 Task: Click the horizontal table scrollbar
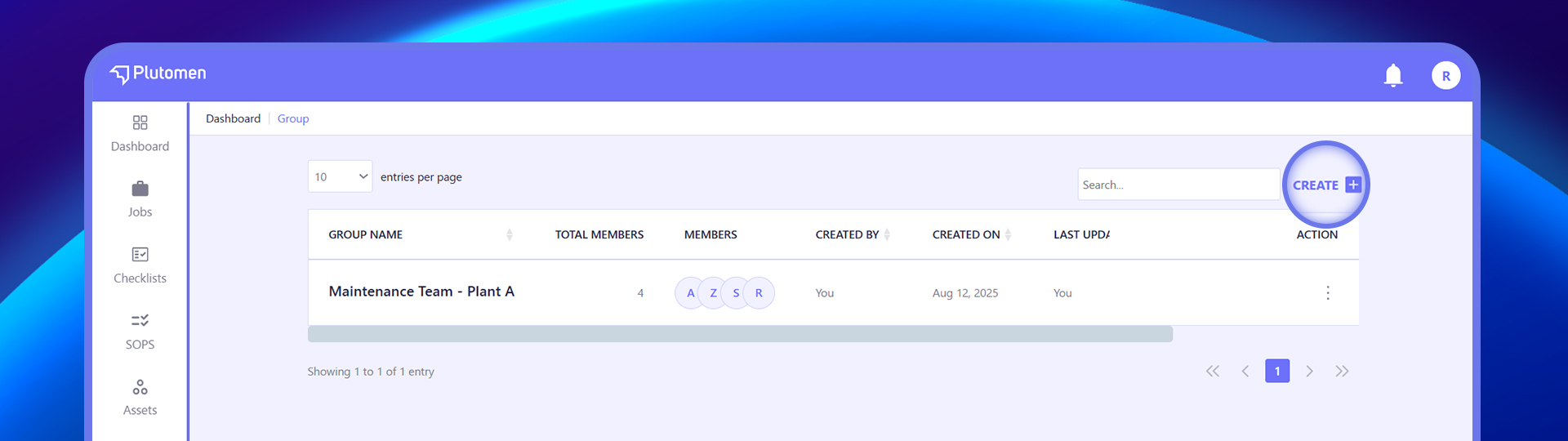tap(740, 334)
